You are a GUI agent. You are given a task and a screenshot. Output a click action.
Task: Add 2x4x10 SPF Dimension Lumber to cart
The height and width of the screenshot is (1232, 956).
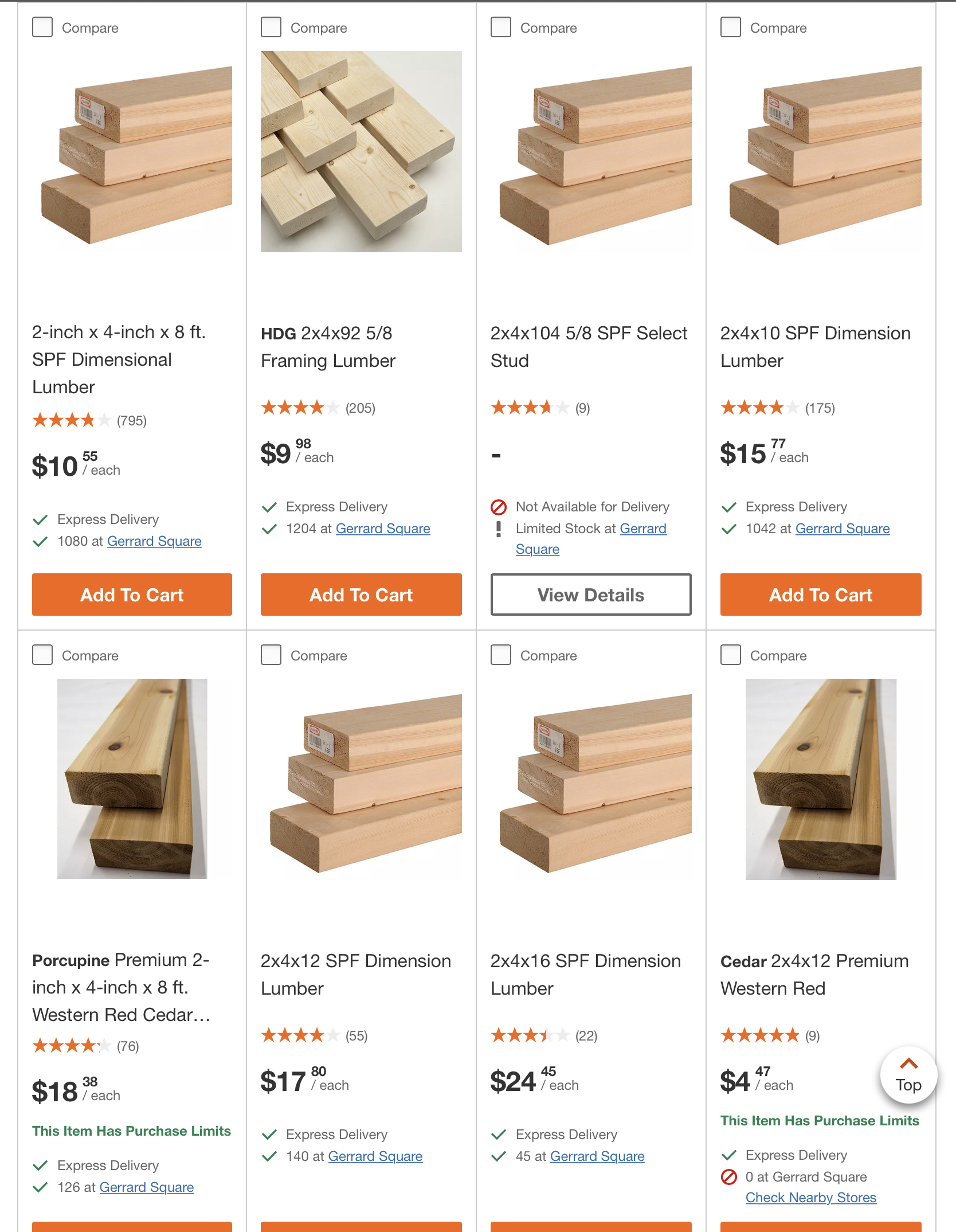(x=821, y=595)
